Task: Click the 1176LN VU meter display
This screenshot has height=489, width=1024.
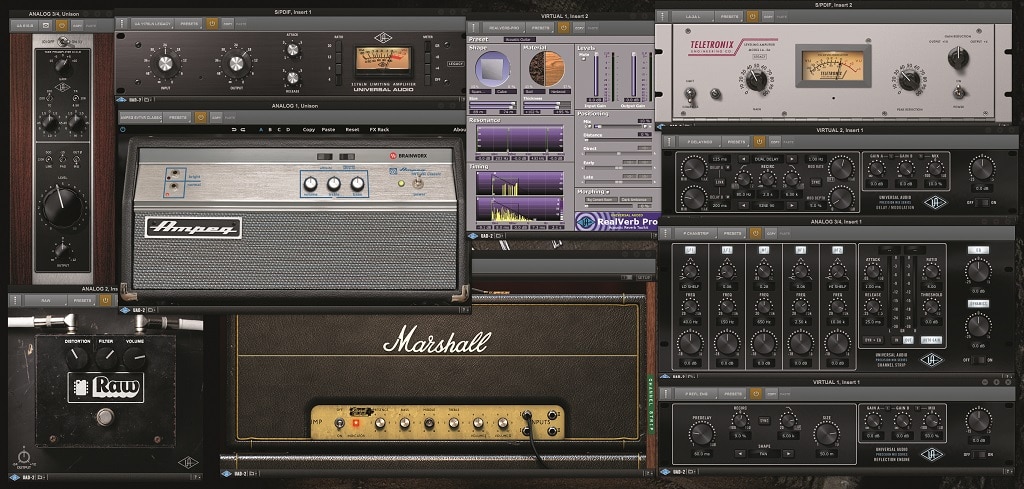Action: (x=383, y=61)
